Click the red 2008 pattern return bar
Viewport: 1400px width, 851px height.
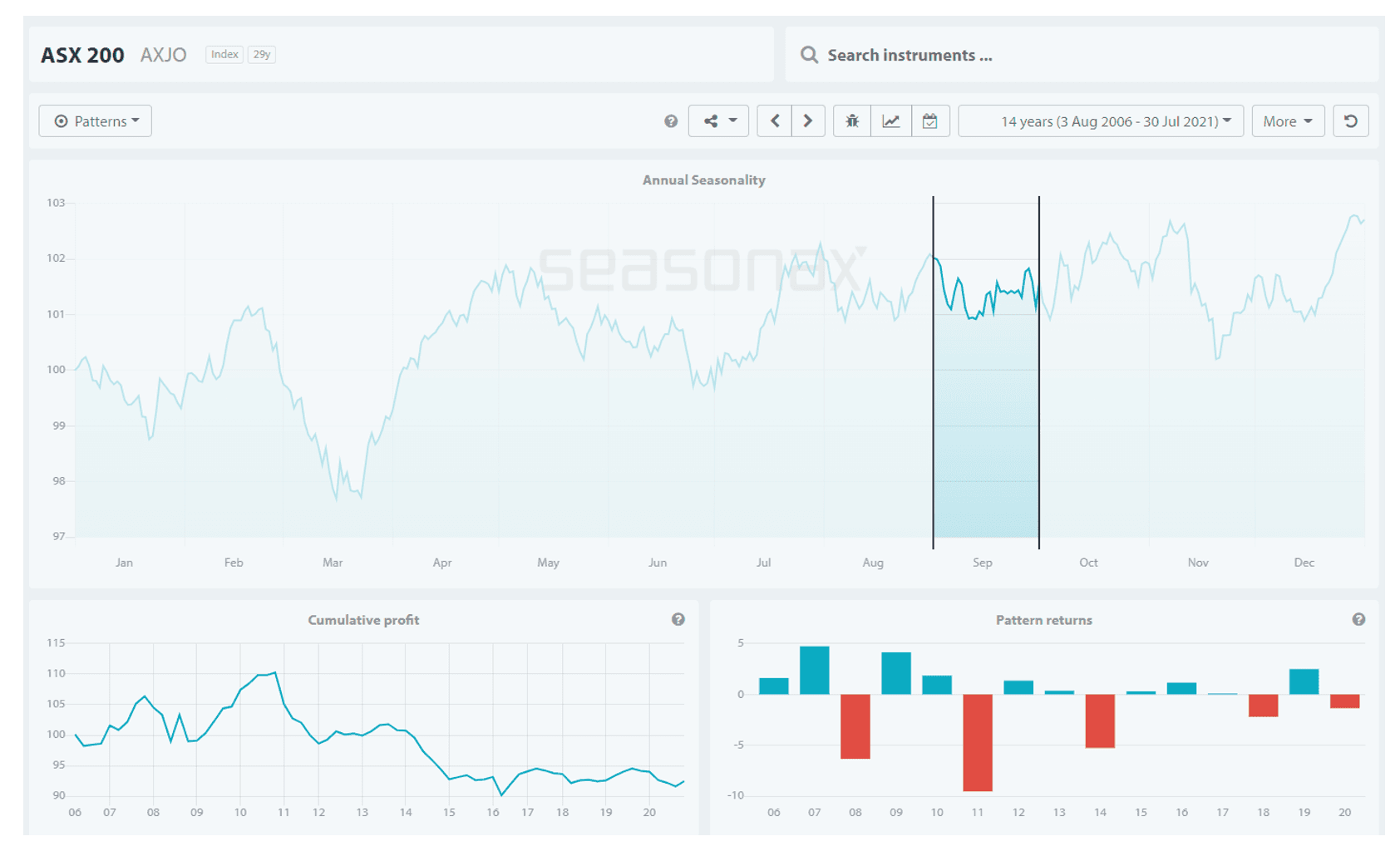855,726
